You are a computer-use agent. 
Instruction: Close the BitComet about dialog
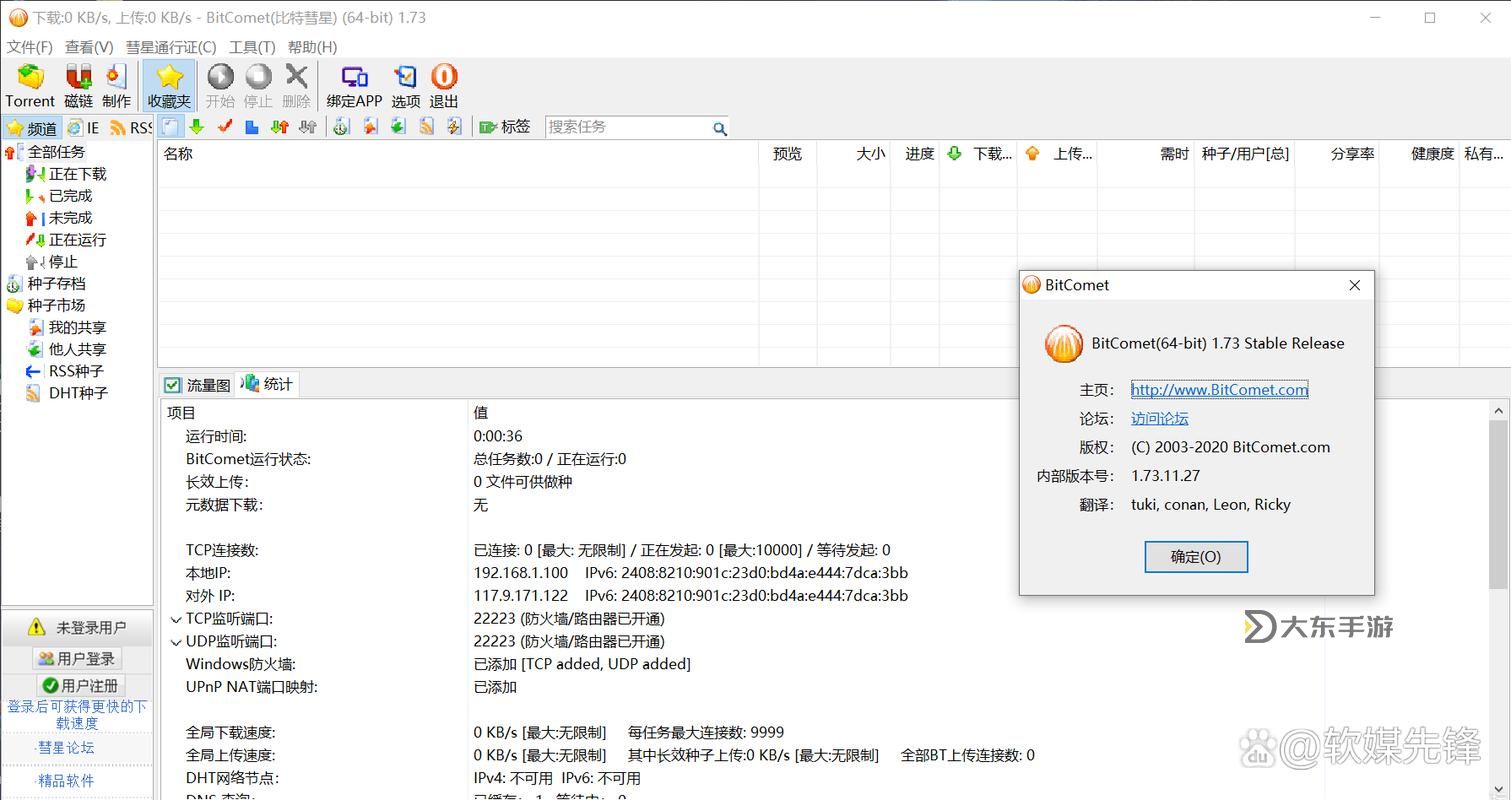[x=1354, y=285]
